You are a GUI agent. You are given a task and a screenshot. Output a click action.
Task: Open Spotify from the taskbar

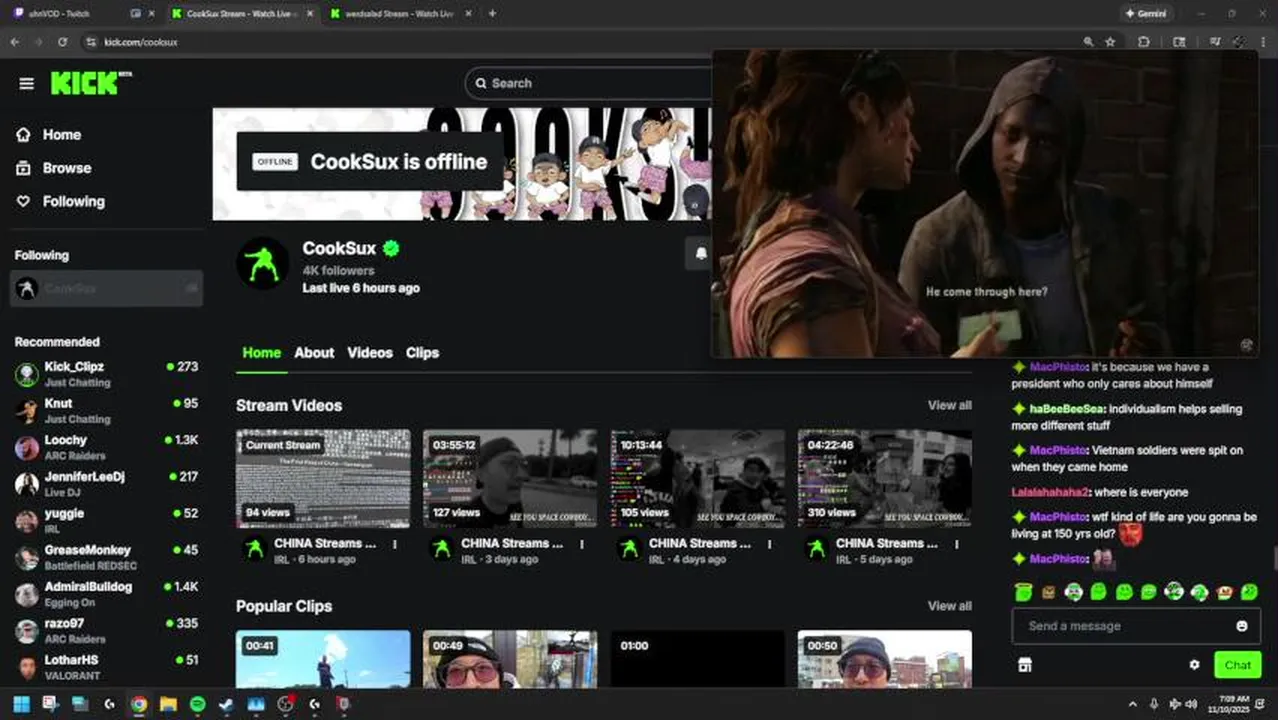point(197,704)
